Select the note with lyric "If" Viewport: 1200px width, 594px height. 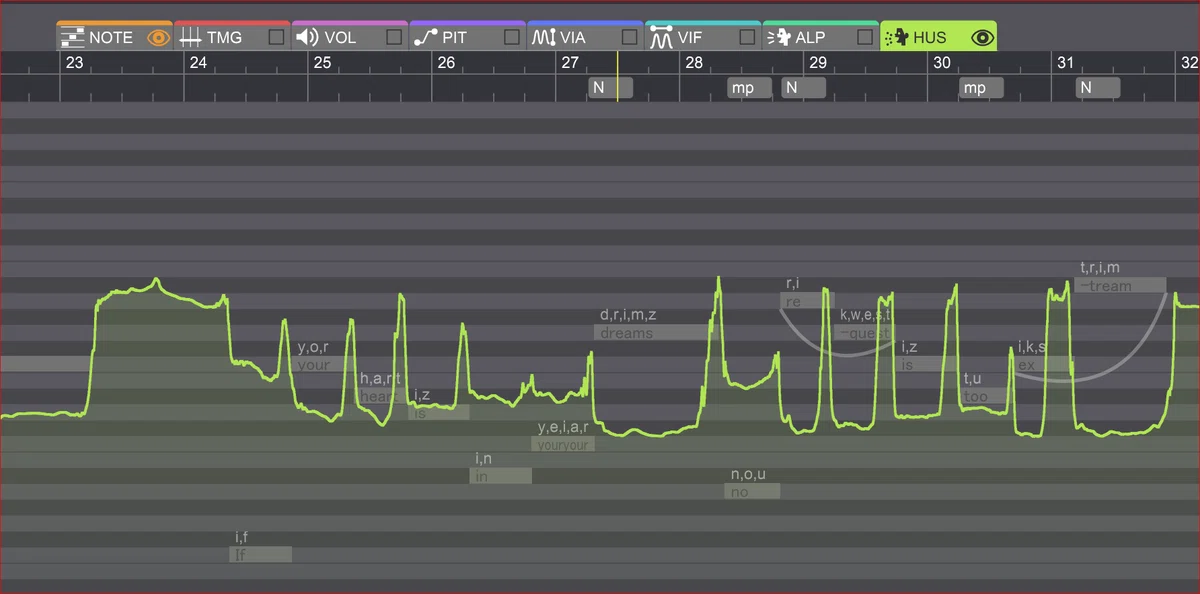(x=261, y=554)
